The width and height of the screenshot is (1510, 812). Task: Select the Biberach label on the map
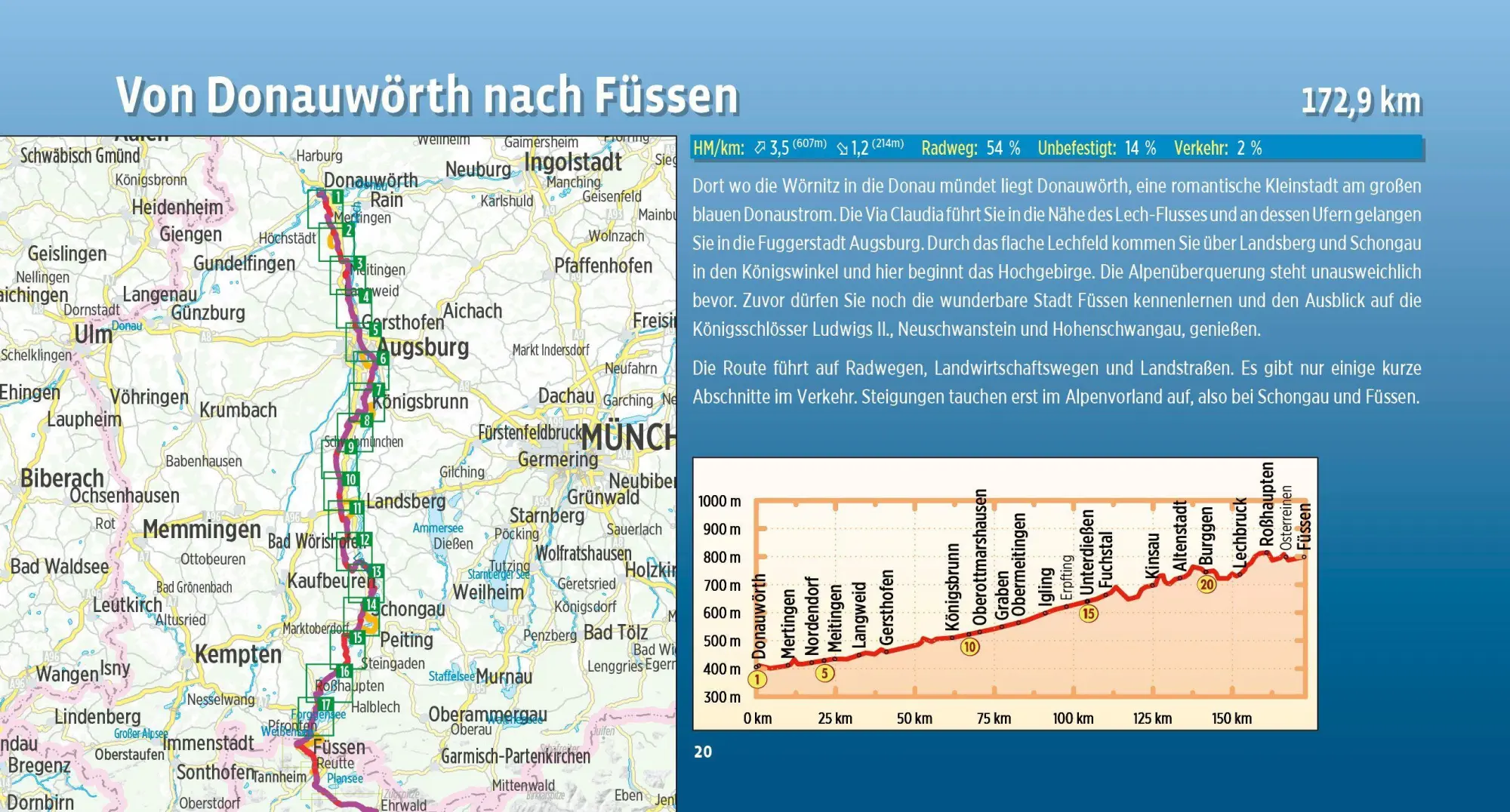pyautogui.click(x=63, y=478)
